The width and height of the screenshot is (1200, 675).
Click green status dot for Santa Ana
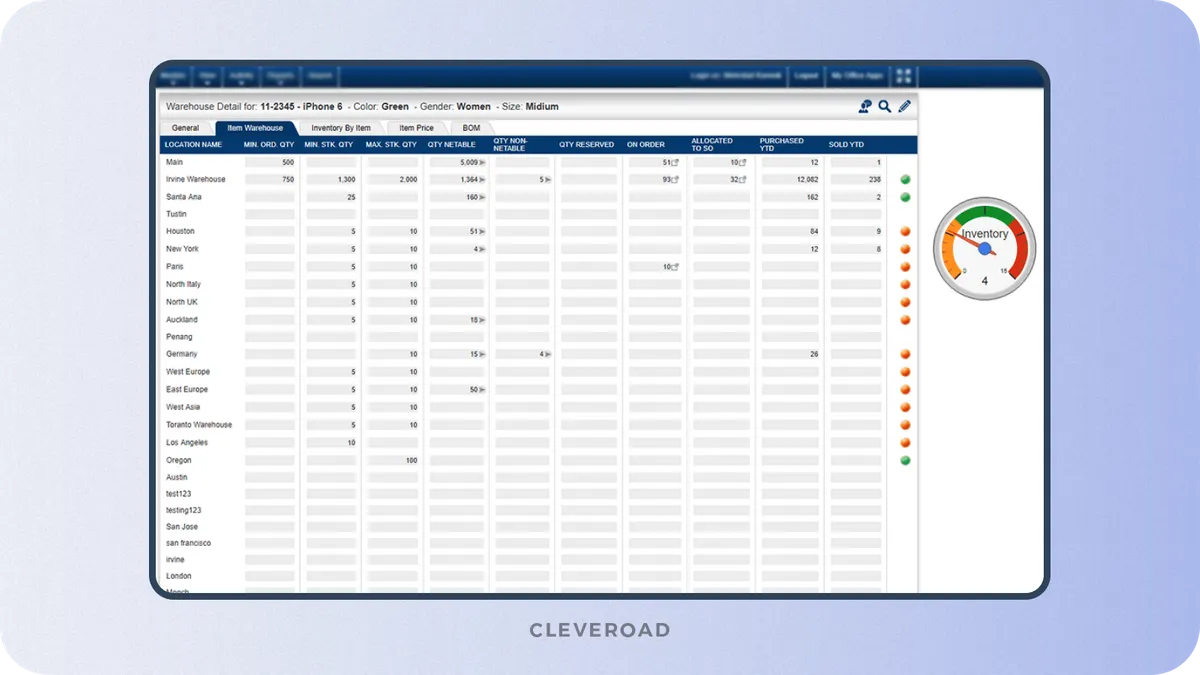pos(905,197)
